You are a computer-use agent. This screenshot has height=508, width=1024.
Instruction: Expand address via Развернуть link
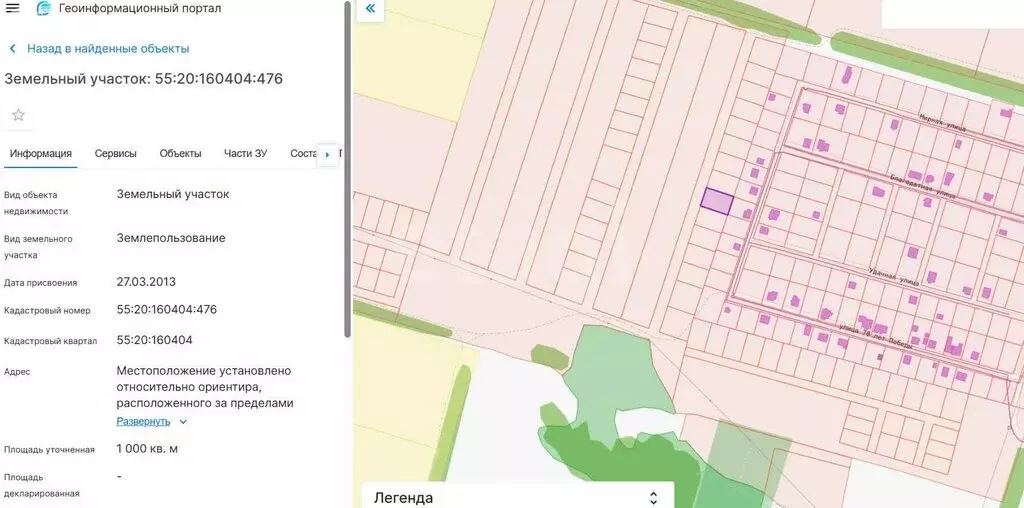coord(143,422)
